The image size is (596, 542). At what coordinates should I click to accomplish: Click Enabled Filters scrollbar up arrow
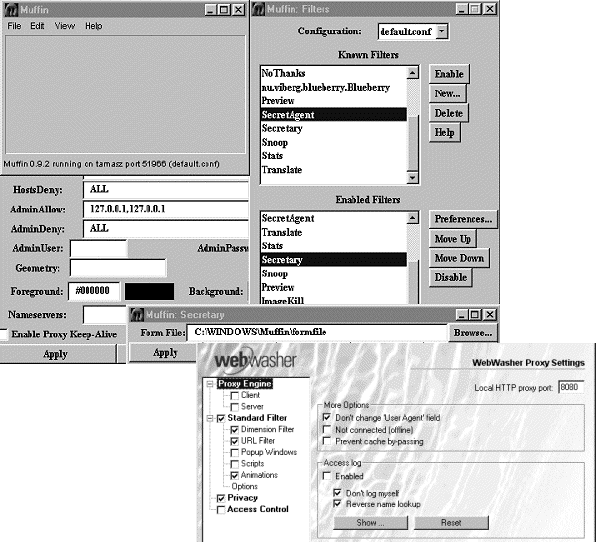[413, 218]
